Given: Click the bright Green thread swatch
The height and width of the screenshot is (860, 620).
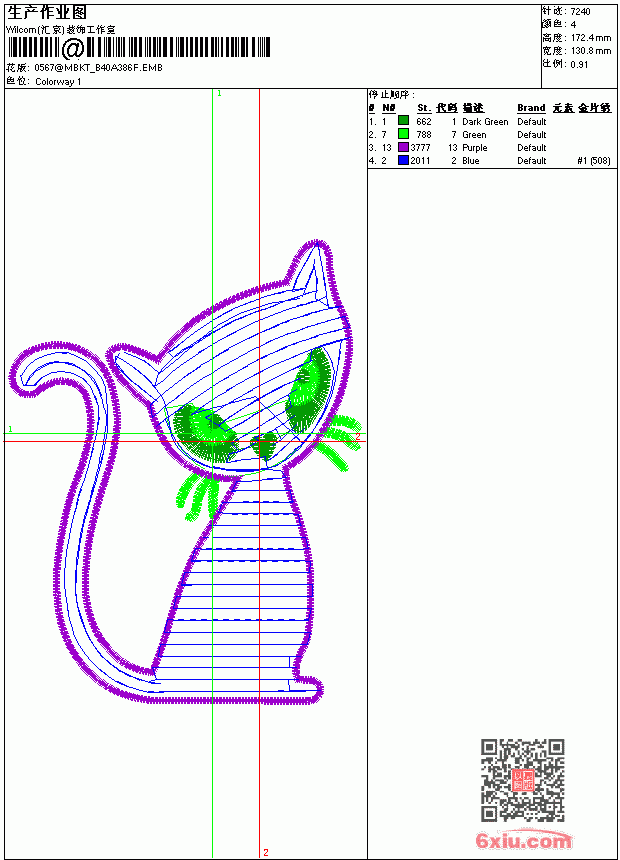Looking at the screenshot, I should pyautogui.click(x=403, y=133).
